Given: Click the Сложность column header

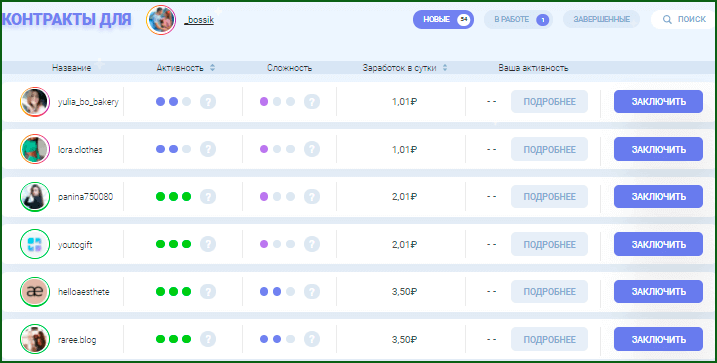Looking at the screenshot, I should [x=289, y=68].
